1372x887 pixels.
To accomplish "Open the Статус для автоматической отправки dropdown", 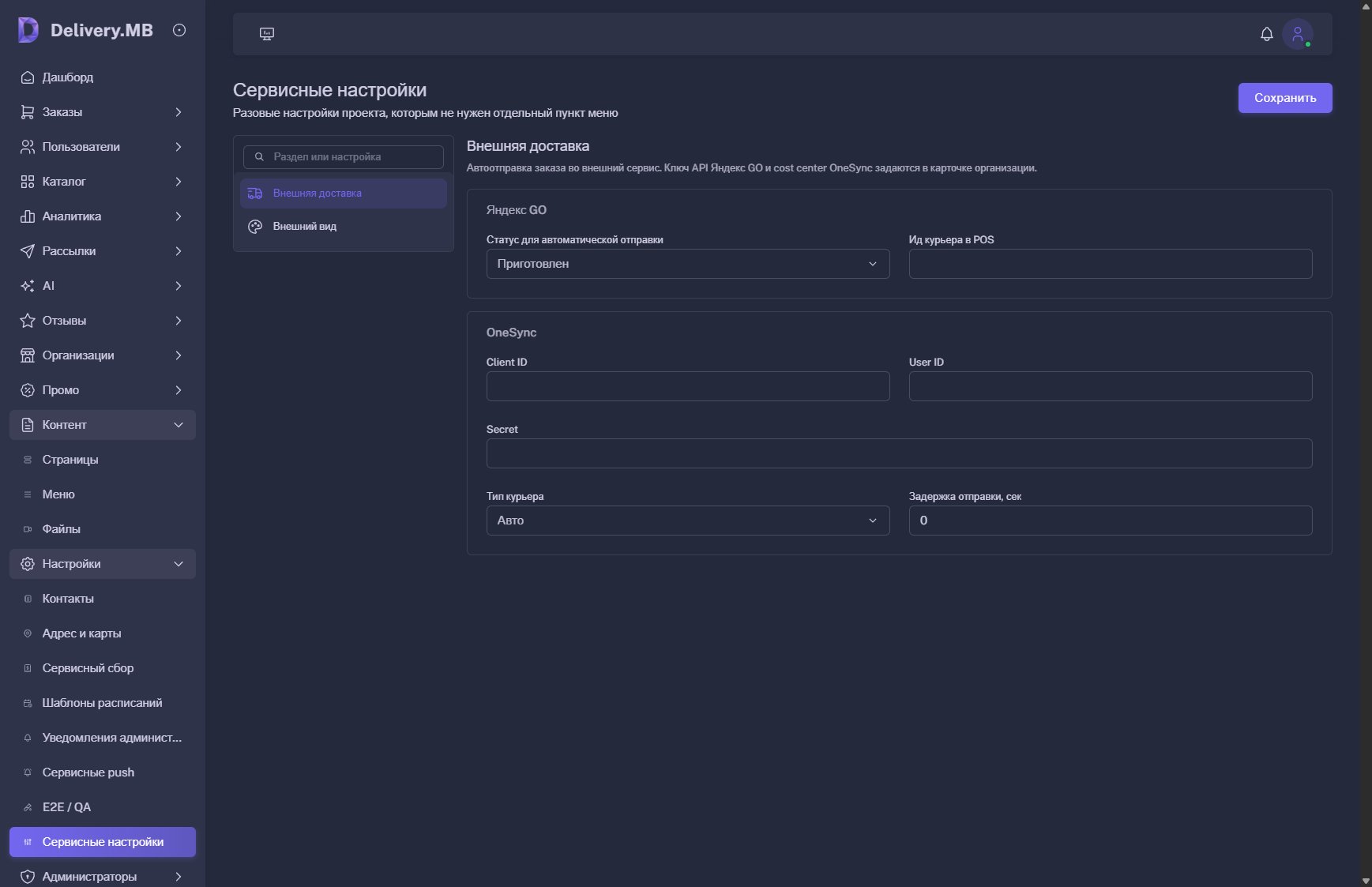I will pyautogui.click(x=688, y=264).
